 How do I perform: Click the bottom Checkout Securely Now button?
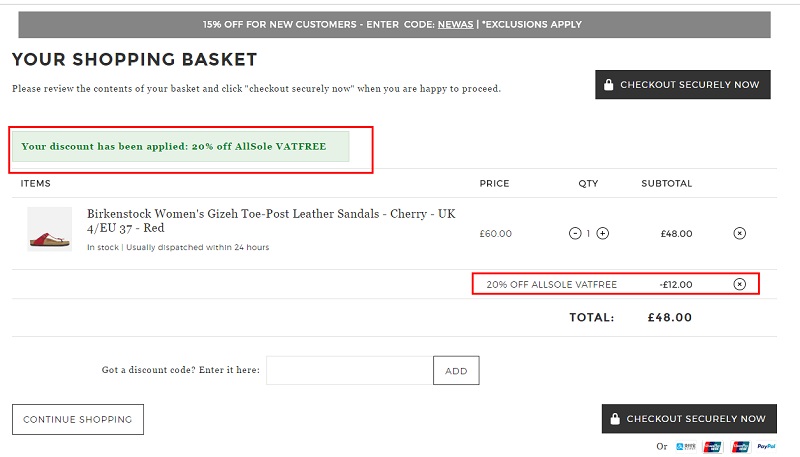(689, 419)
